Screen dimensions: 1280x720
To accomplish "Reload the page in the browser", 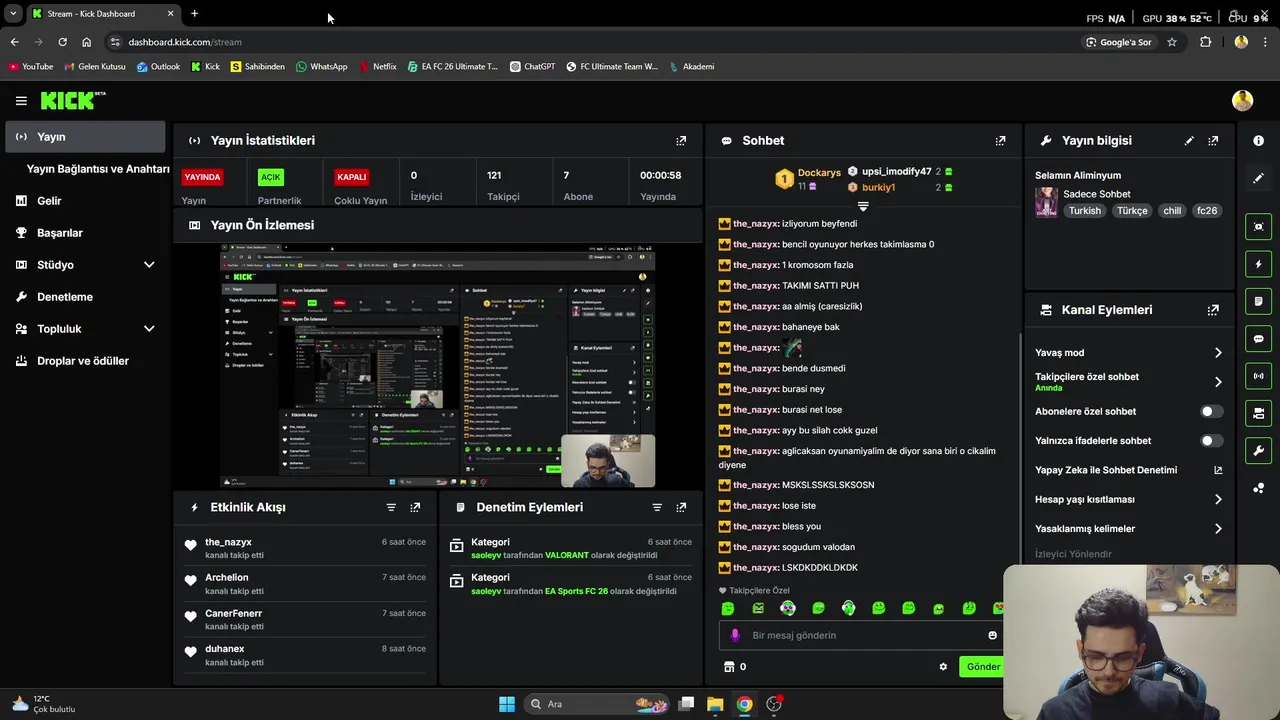I will [x=62, y=42].
